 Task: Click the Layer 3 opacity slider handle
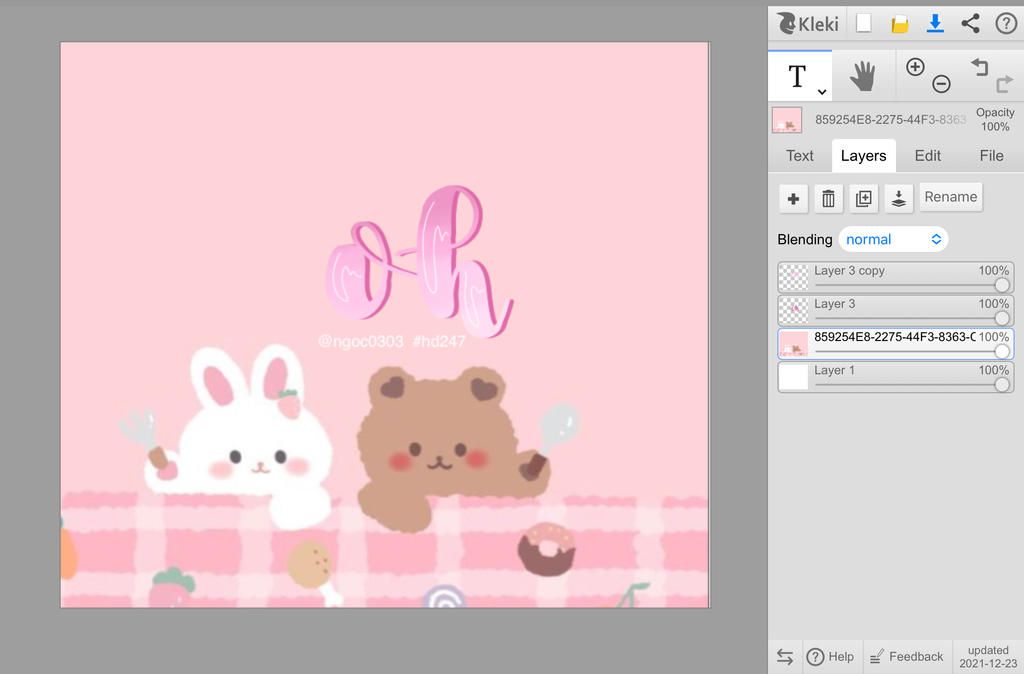tap(1002, 318)
